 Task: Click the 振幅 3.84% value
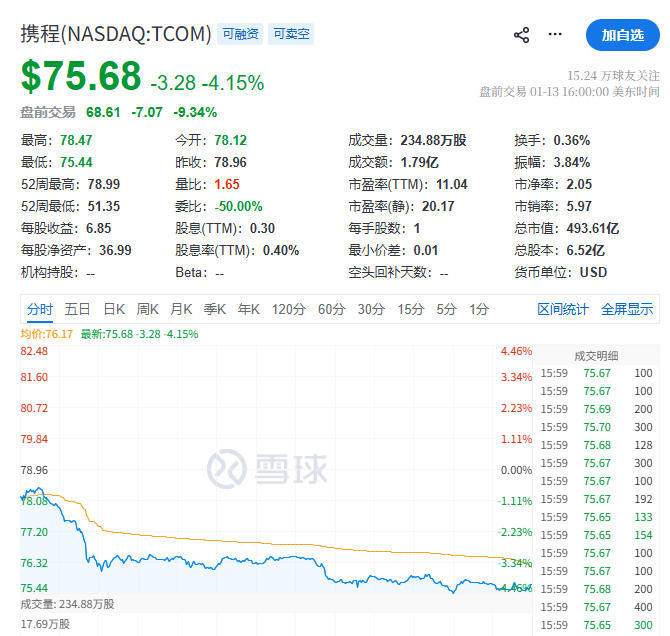(x=572, y=162)
